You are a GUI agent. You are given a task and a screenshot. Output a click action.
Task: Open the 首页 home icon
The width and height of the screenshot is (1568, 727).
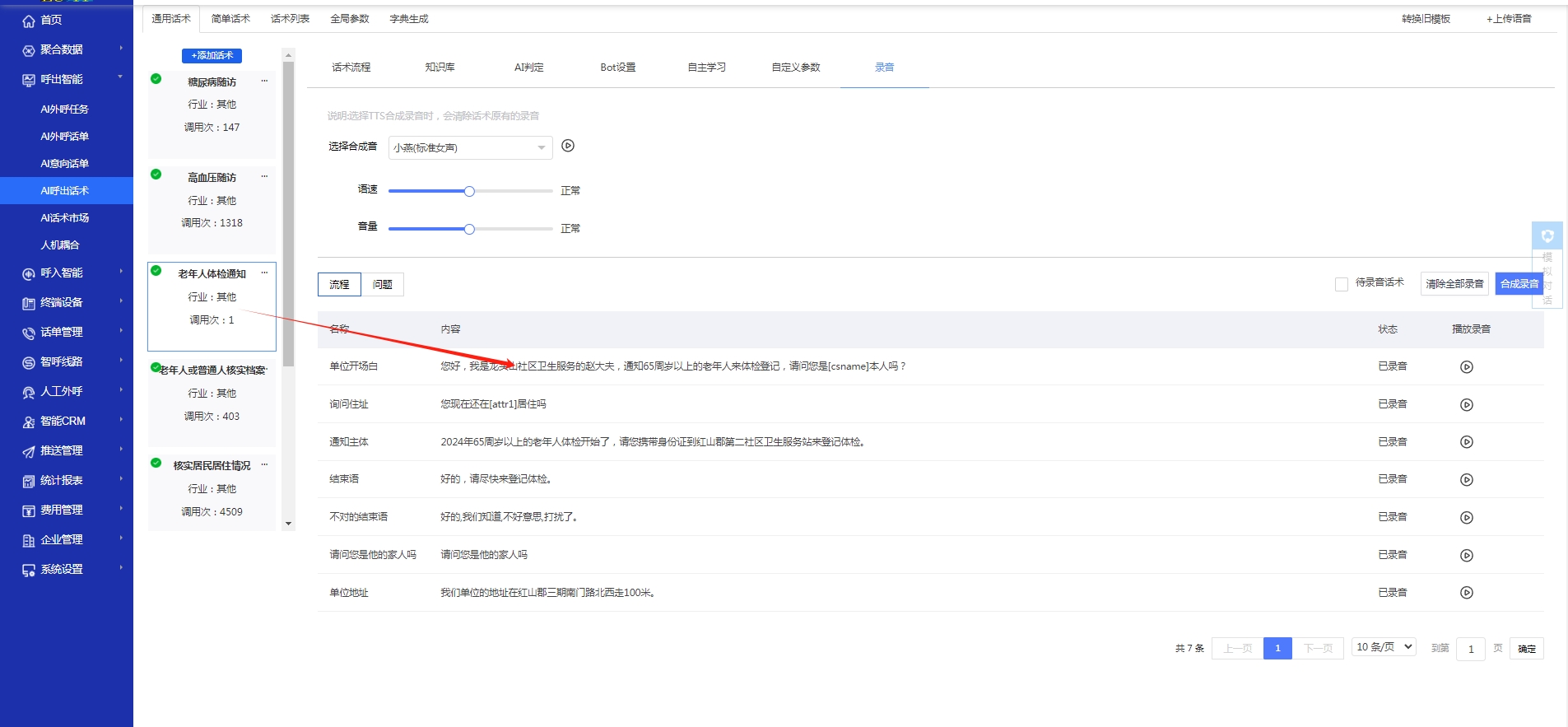[x=29, y=21]
